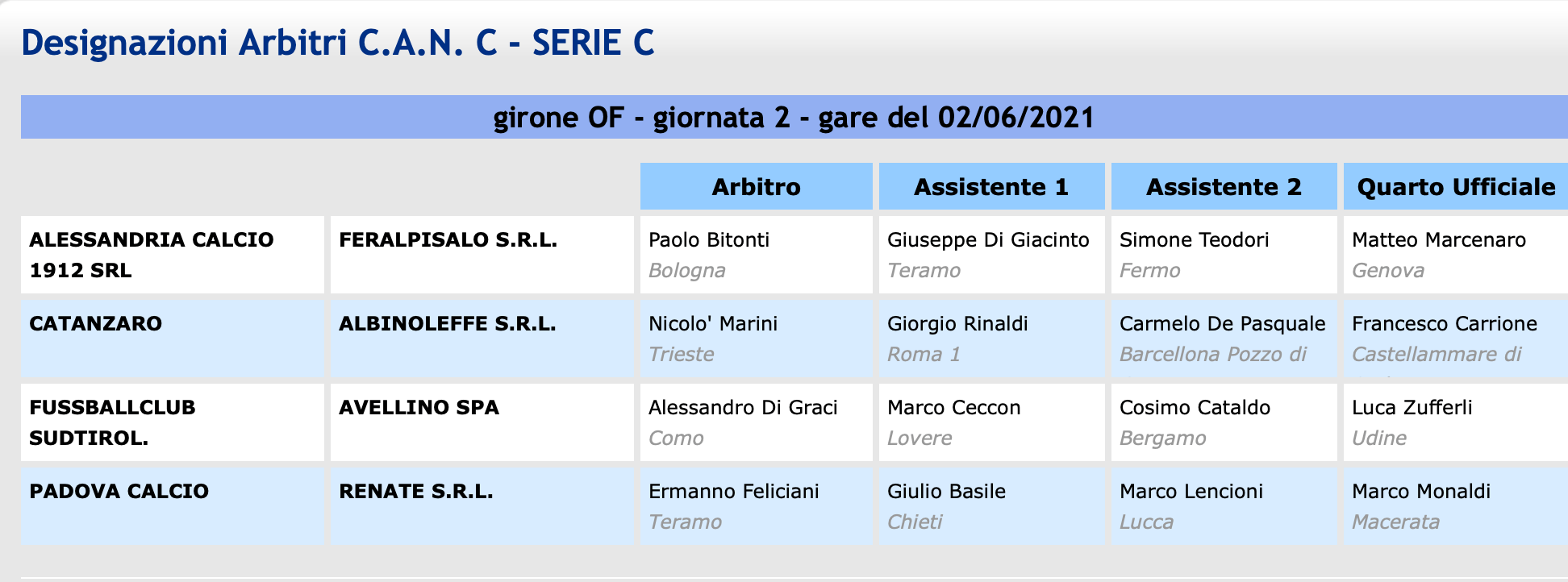
Task: Click referee Alessandro Di Graci's name
Action: 743,408
